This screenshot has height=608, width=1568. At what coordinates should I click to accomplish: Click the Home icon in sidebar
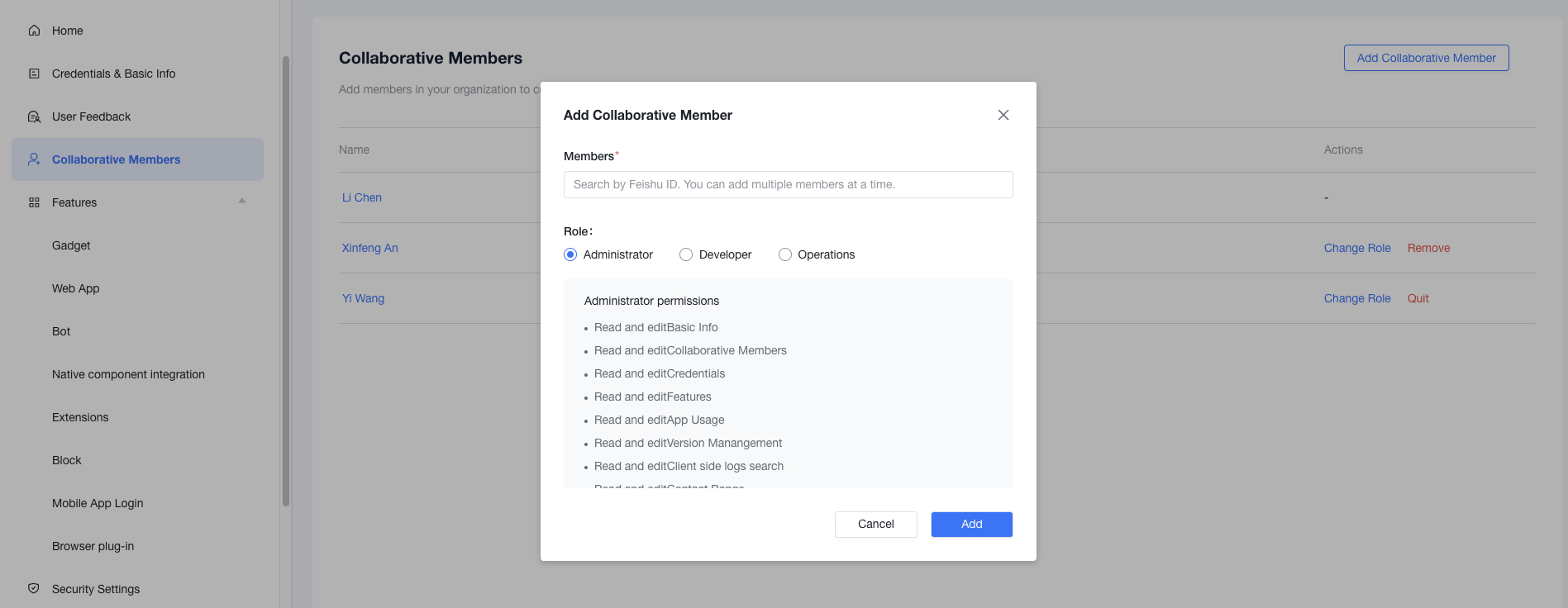[x=34, y=31]
